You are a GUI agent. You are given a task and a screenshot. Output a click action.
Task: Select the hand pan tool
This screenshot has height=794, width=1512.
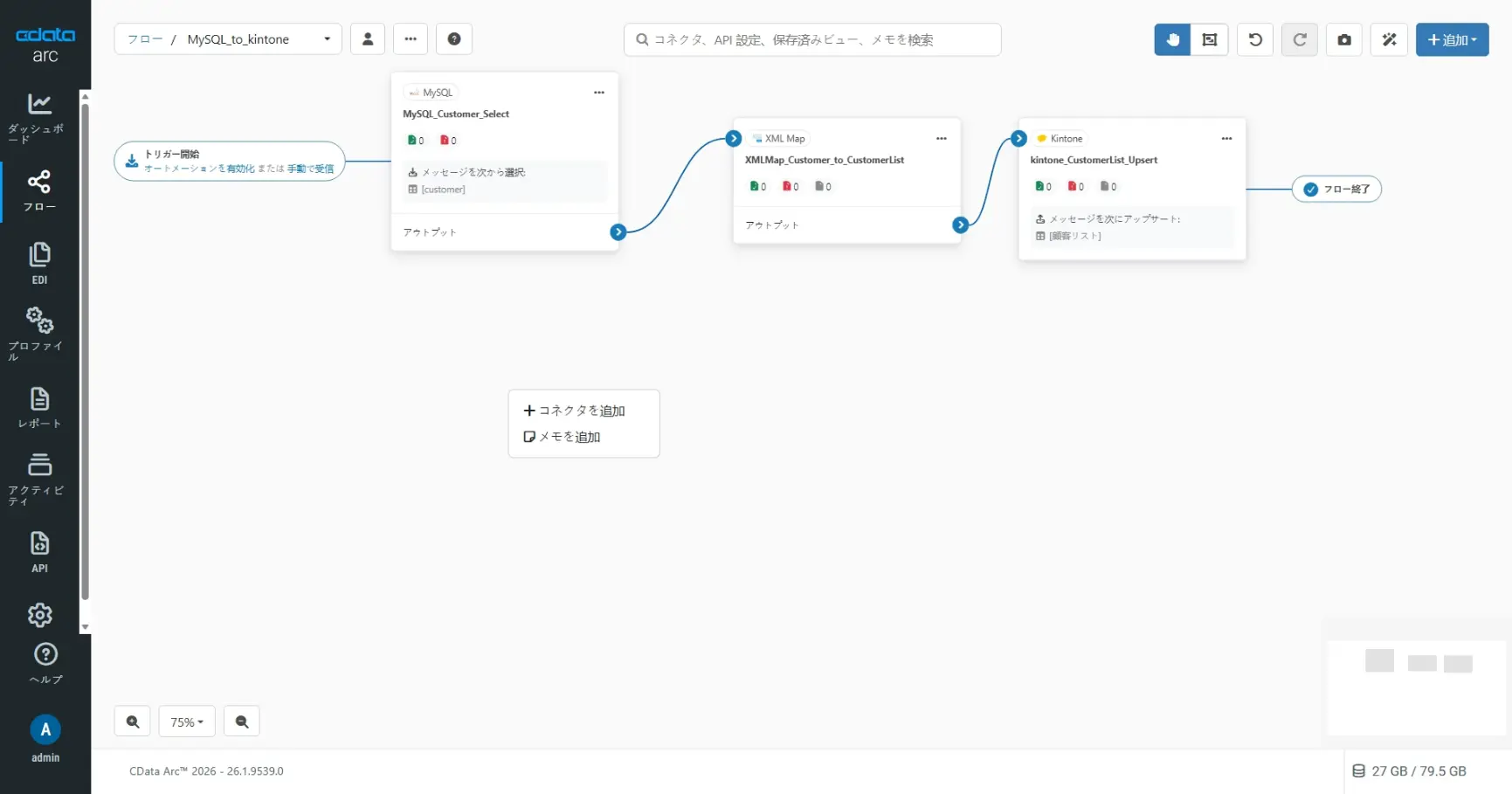[x=1172, y=39]
